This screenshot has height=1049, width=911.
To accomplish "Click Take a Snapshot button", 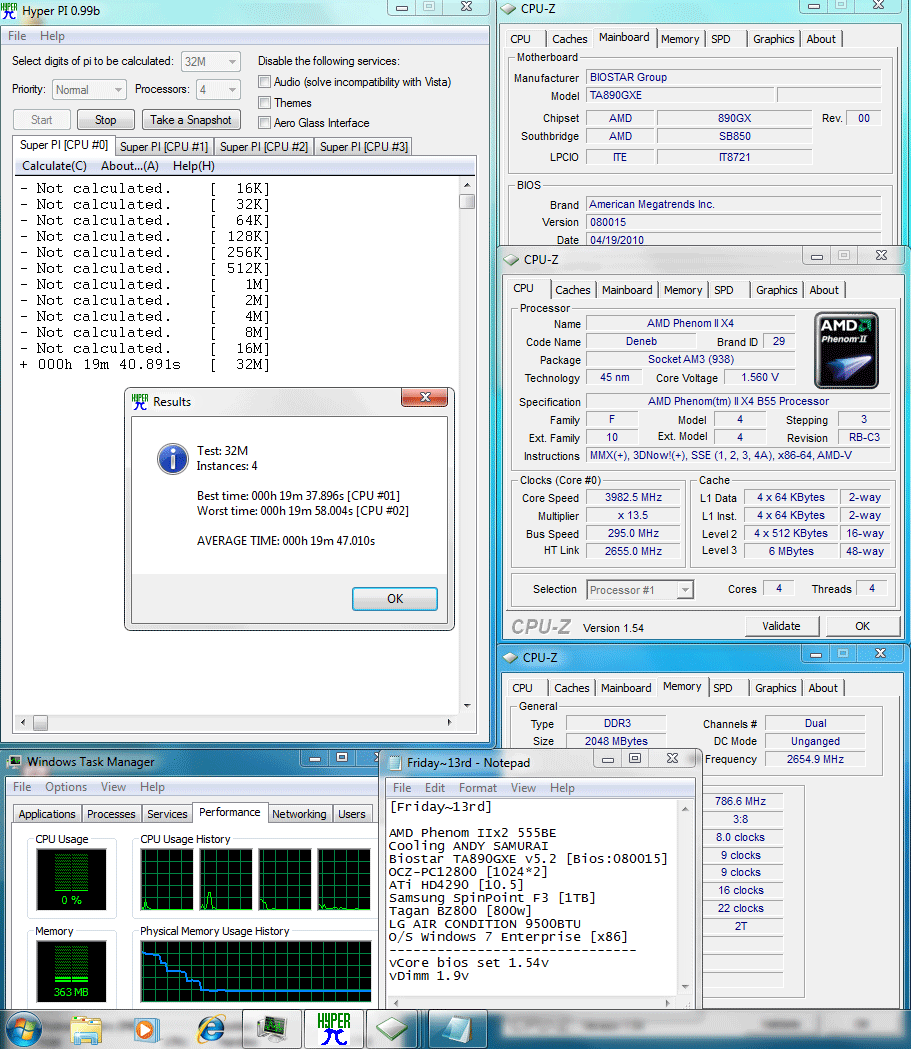I will click(x=191, y=120).
